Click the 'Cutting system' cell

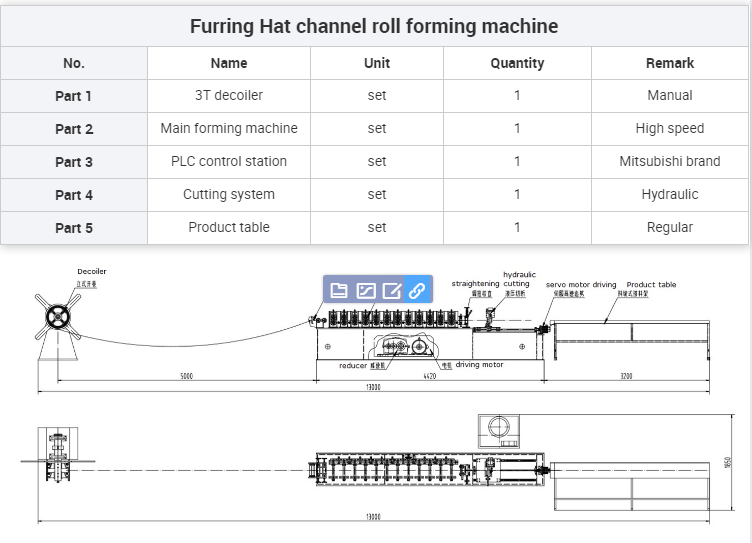tap(229, 194)
